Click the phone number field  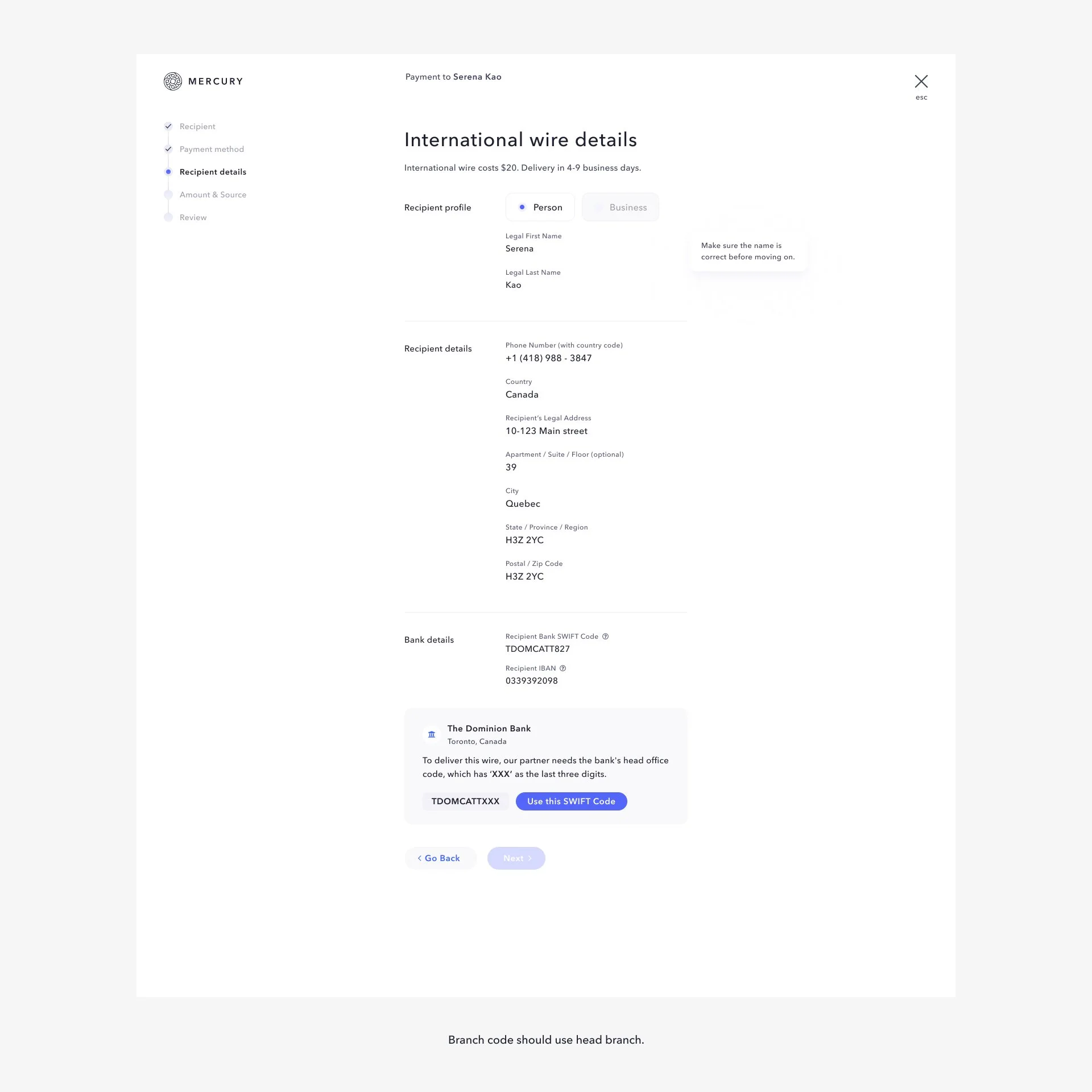pos(548,358)
